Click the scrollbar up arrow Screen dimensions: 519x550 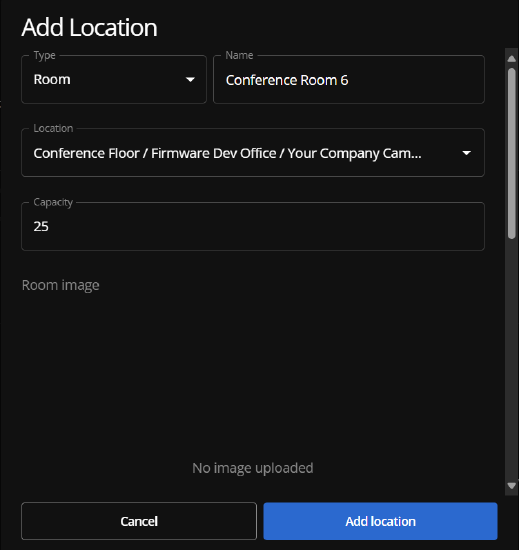click(x=512, y=59)
